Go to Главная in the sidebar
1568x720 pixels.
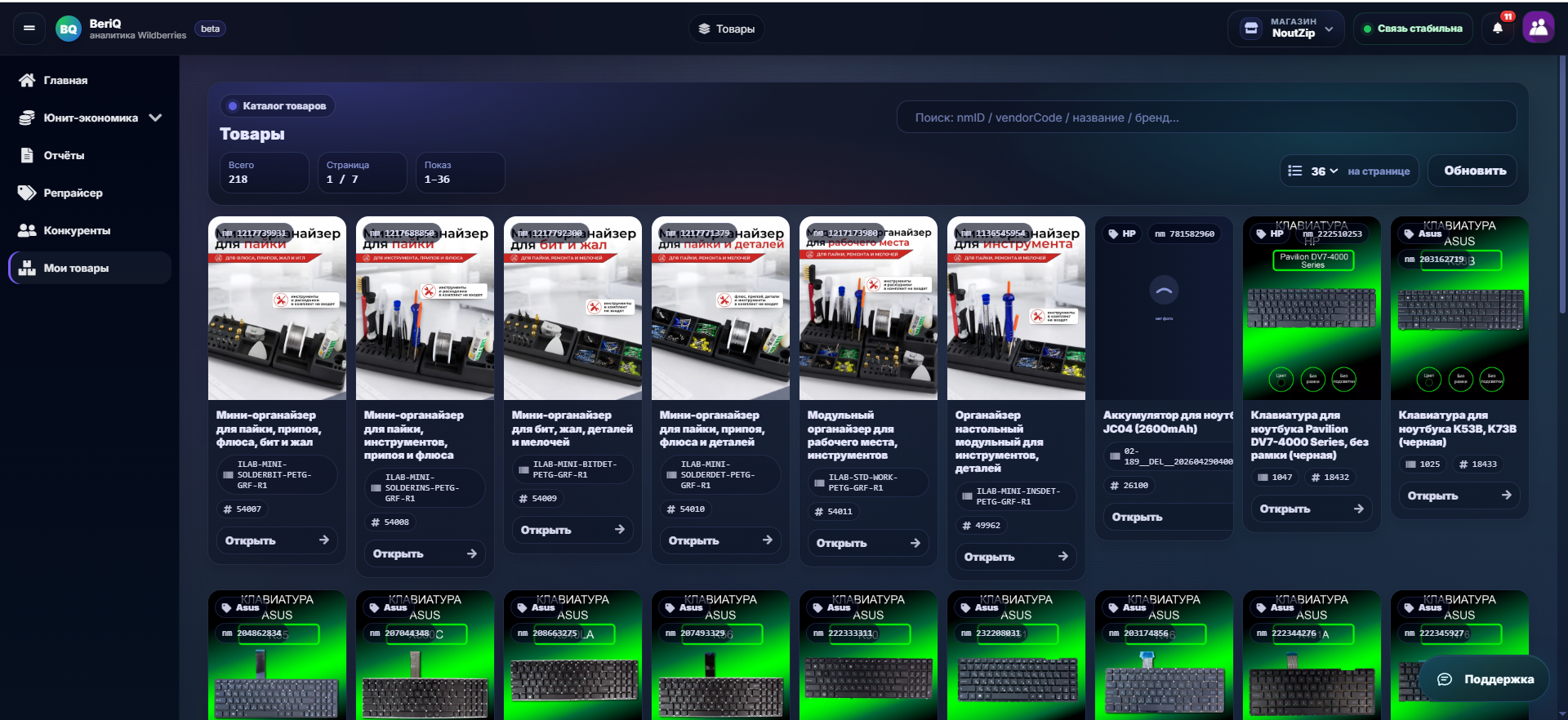coord(90,81)
